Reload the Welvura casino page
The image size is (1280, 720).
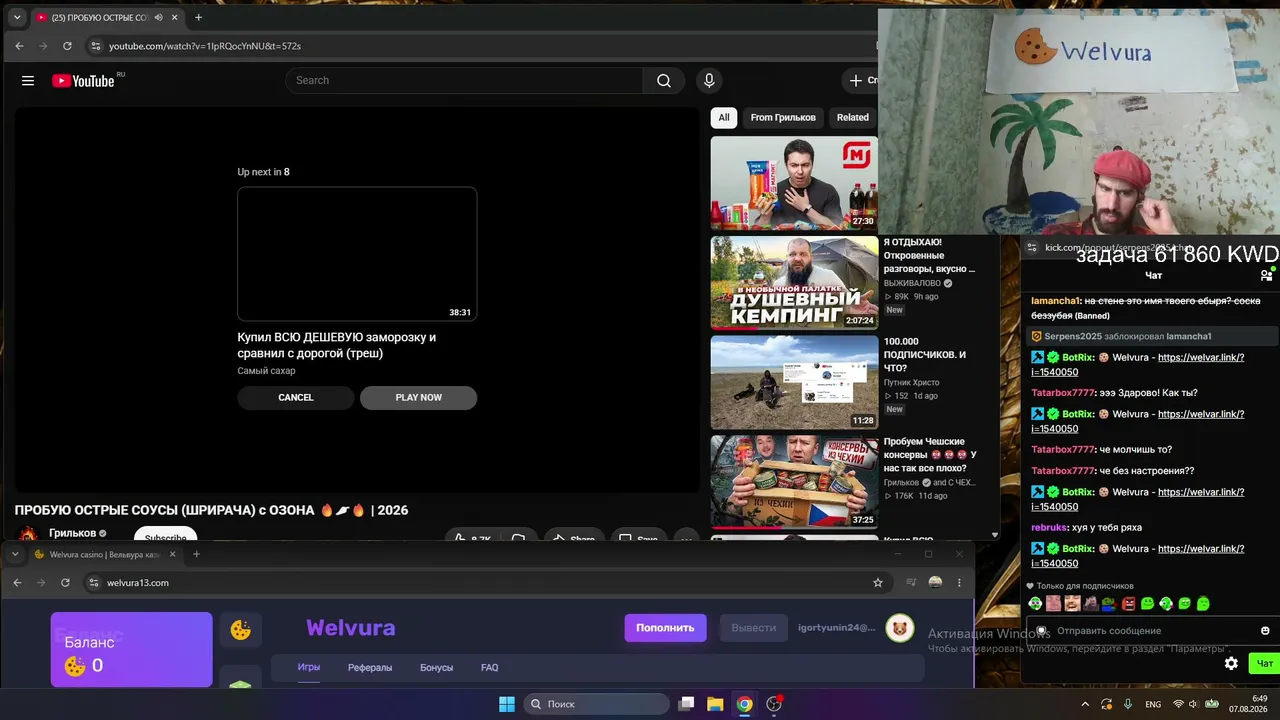pyautogui.click(x=65, y=583)
